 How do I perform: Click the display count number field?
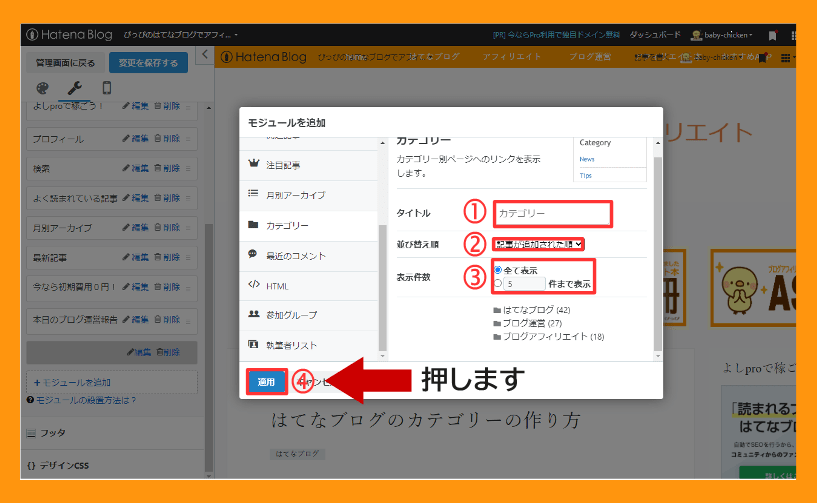[x=525, y=284]
